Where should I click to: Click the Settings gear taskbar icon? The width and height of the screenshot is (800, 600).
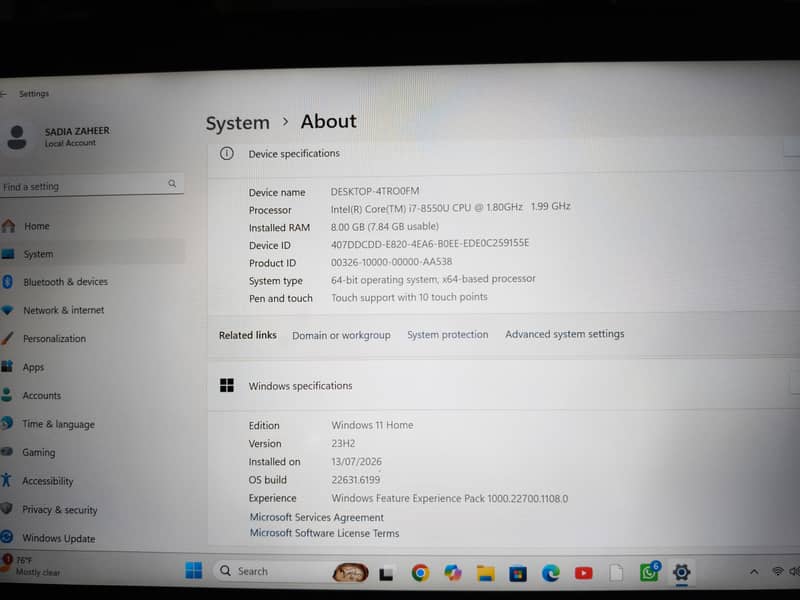681,572
